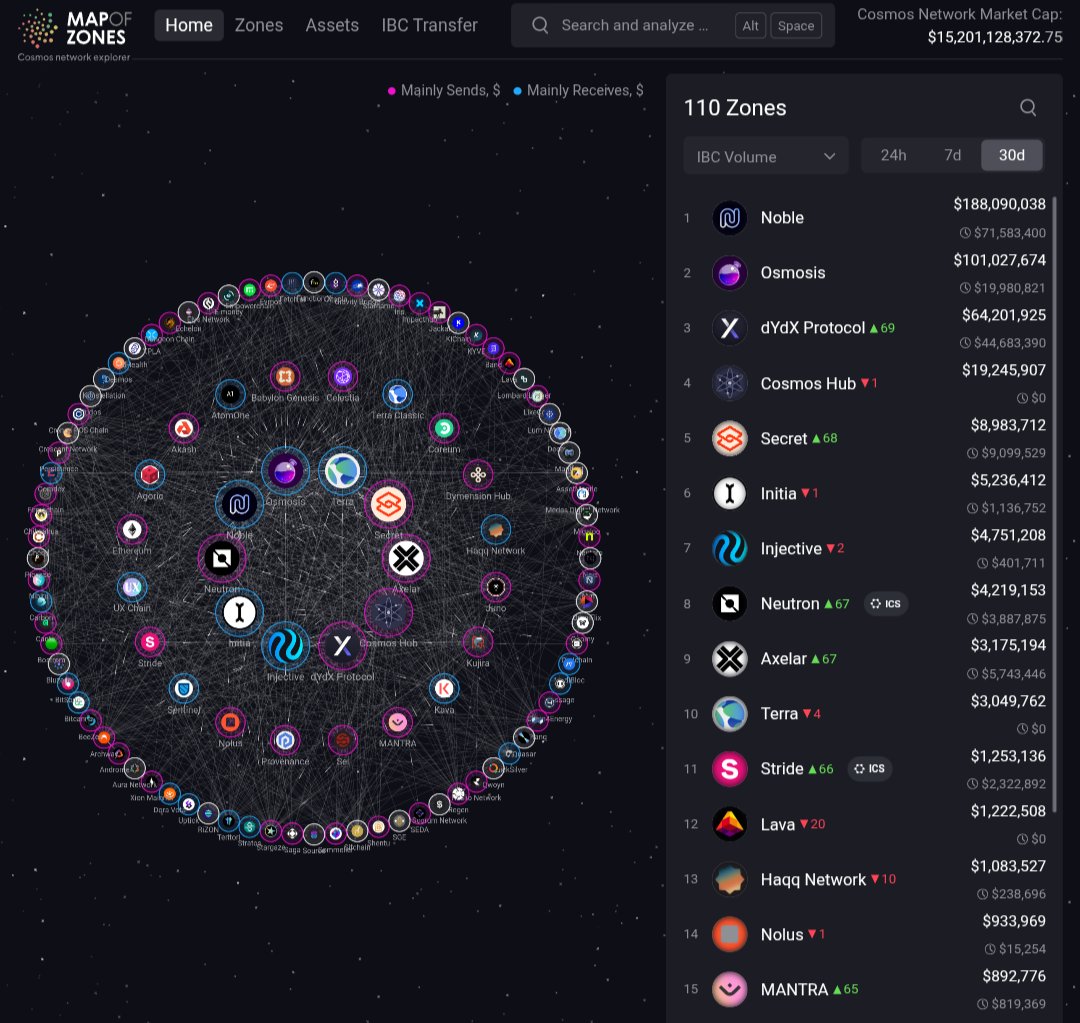1080x1023 pixels.
Task: Select the Axelar node on the map
Action: click(406, 558)
